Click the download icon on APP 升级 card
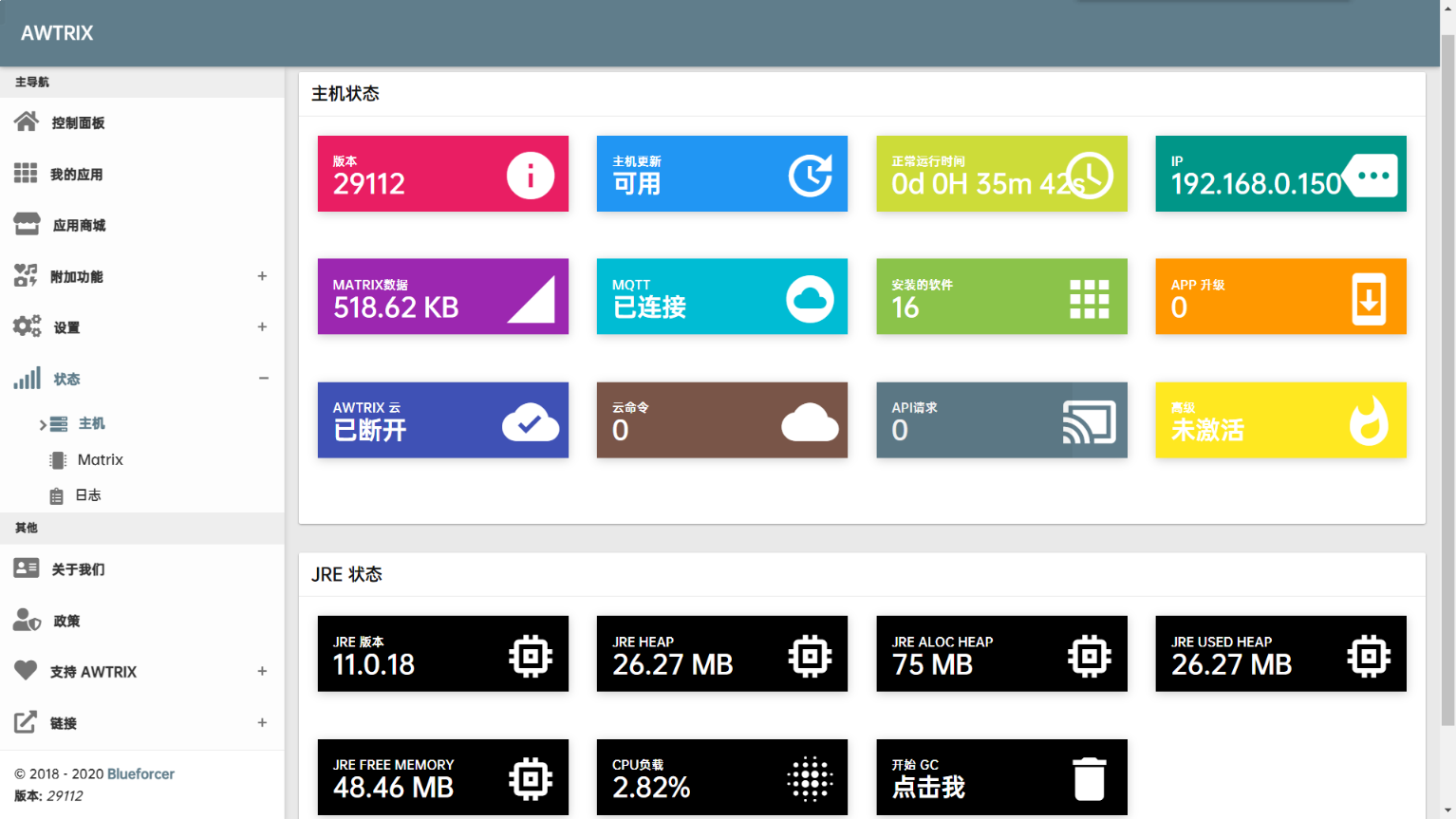1456x819 pixels. [1369, 299]
